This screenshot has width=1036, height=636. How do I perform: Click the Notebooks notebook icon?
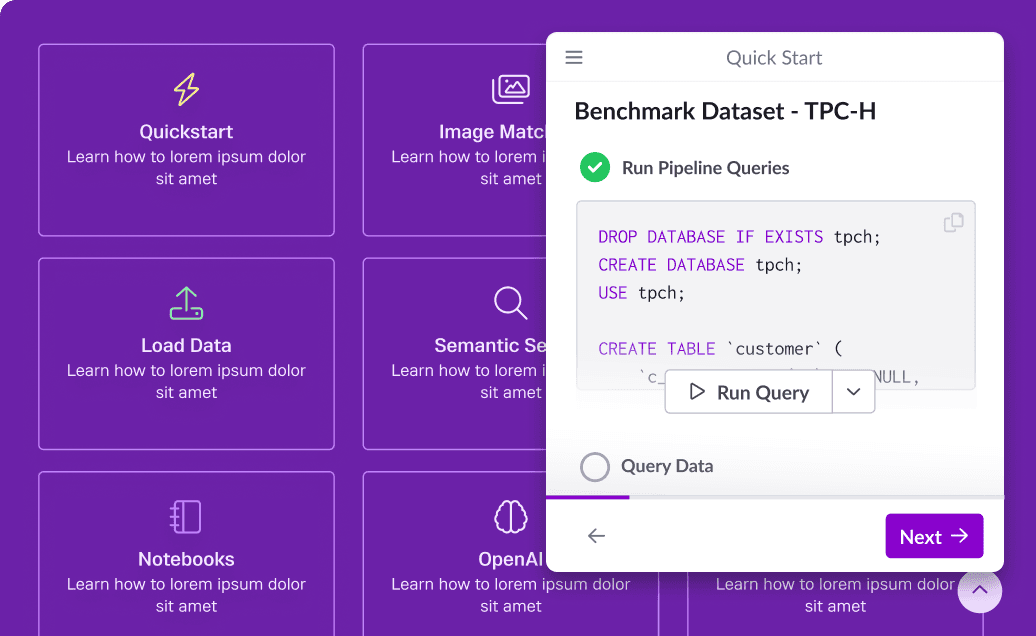click(186, 516)
